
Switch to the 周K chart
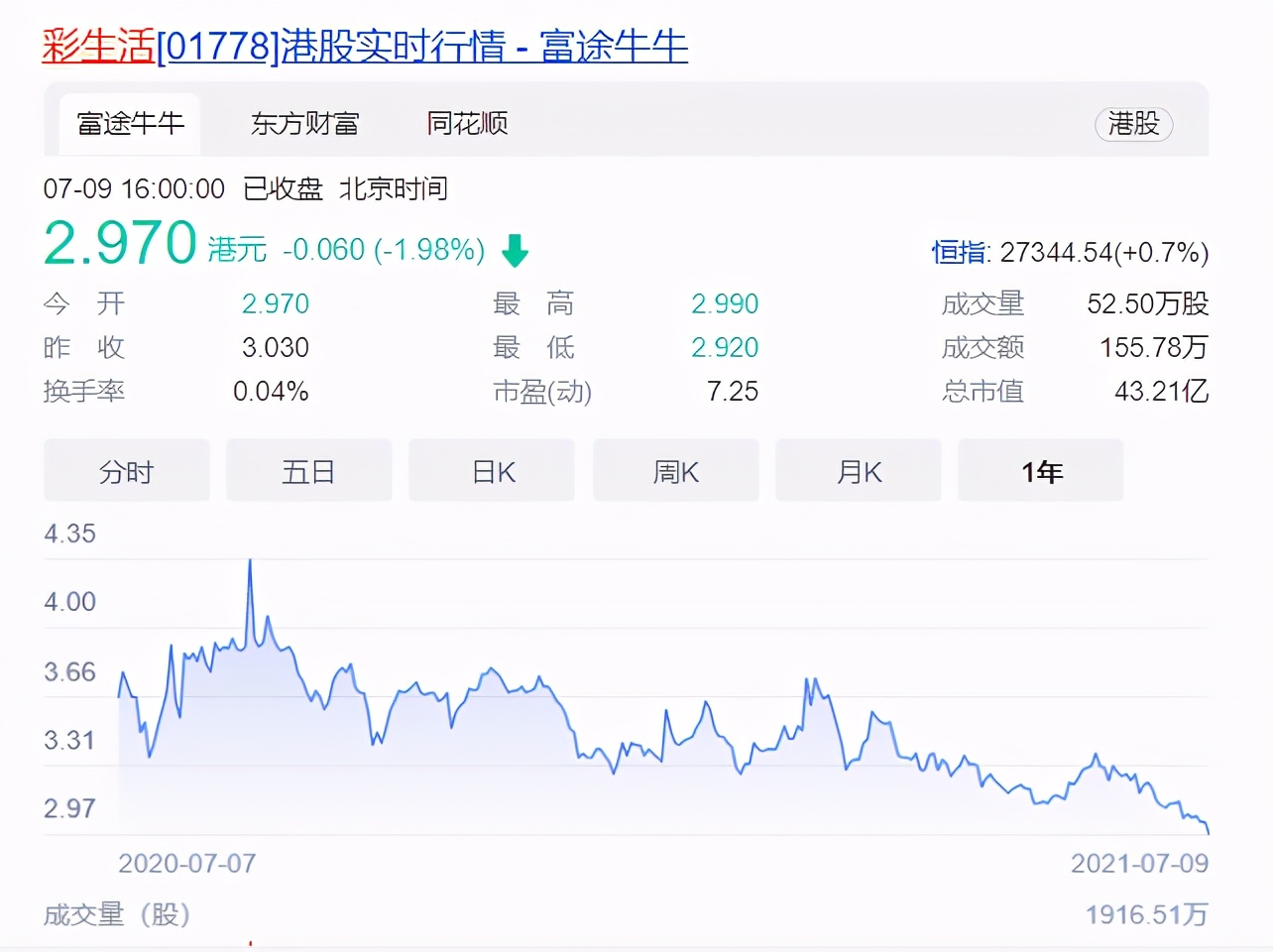coord(675,471)
